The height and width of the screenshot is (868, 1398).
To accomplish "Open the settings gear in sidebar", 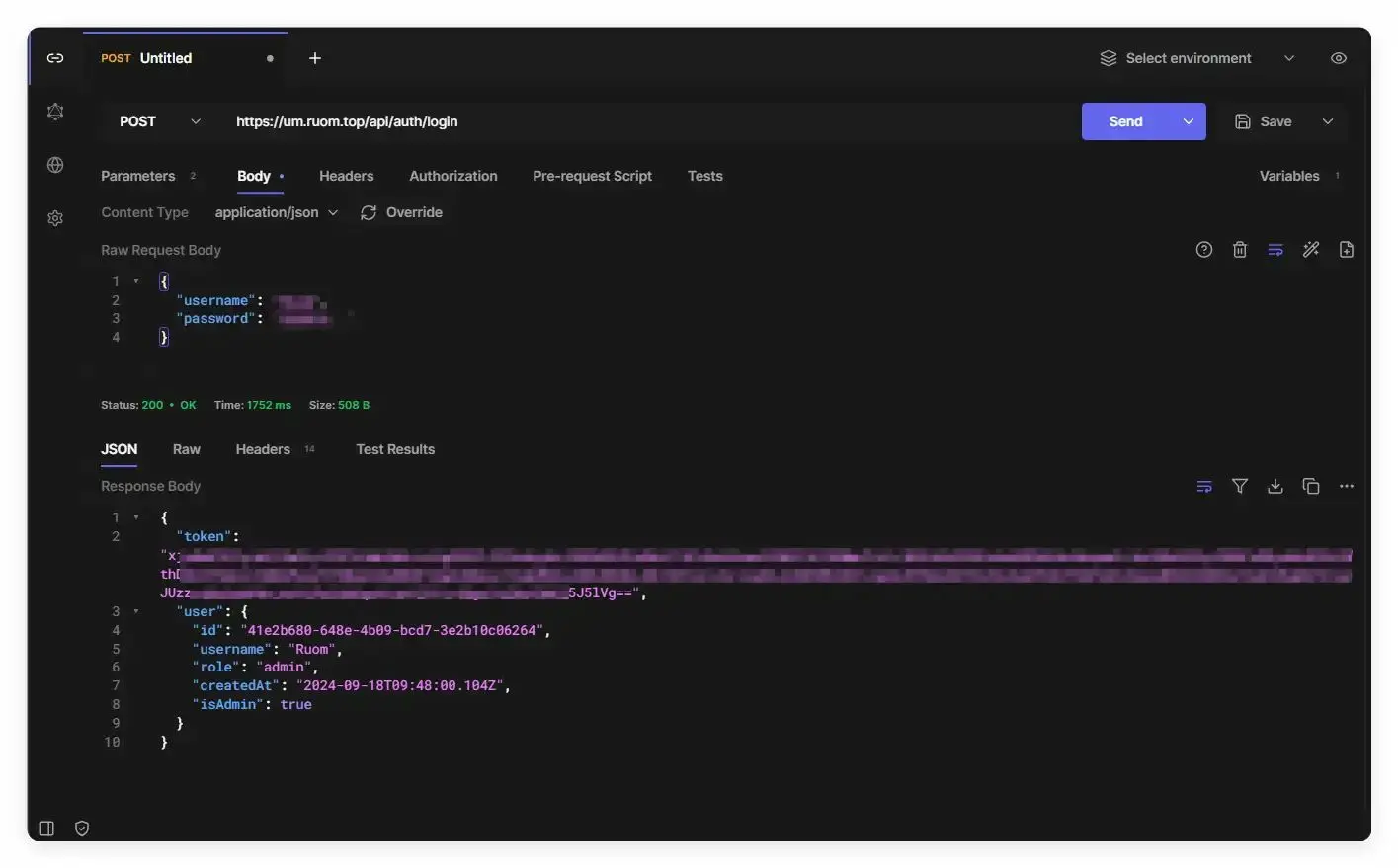I will pyautogui.click(x=55, y=218).
